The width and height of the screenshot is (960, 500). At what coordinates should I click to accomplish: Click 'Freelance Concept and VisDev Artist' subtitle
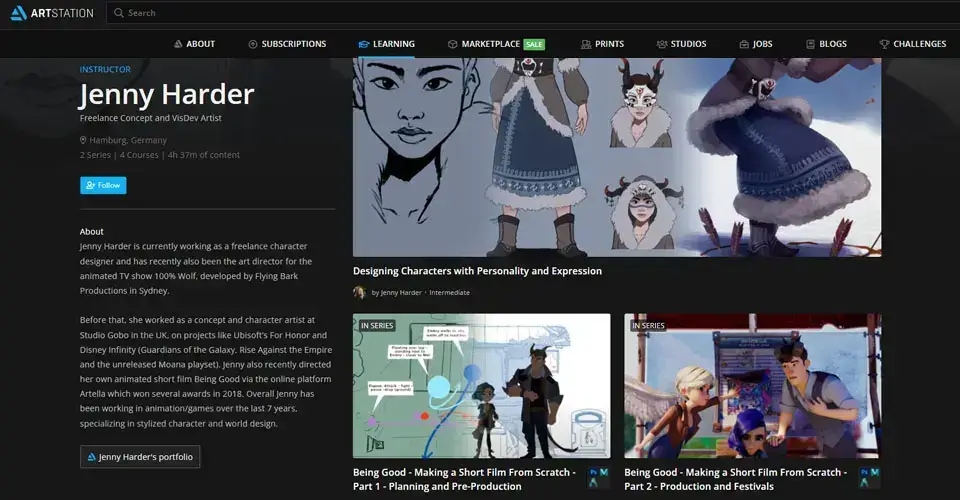pos(151,118)
